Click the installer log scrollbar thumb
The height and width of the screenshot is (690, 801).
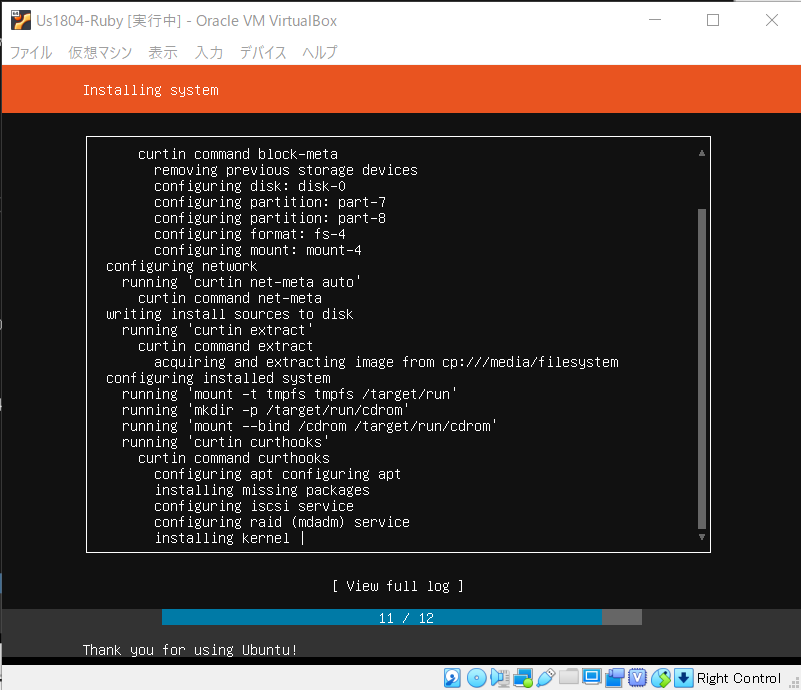click(702, 369)
